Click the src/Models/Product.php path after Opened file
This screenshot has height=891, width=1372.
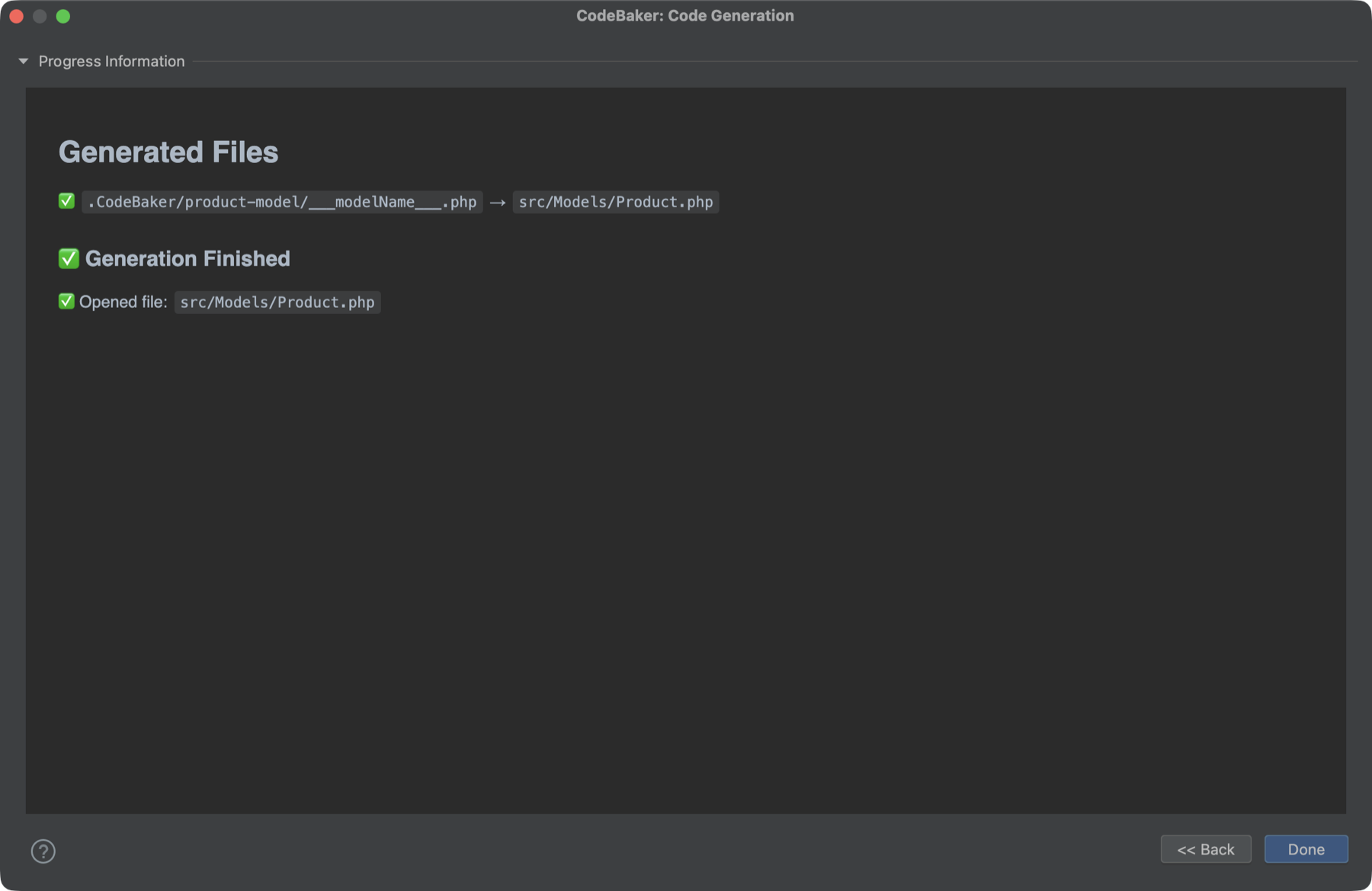[x=277, y=303]
